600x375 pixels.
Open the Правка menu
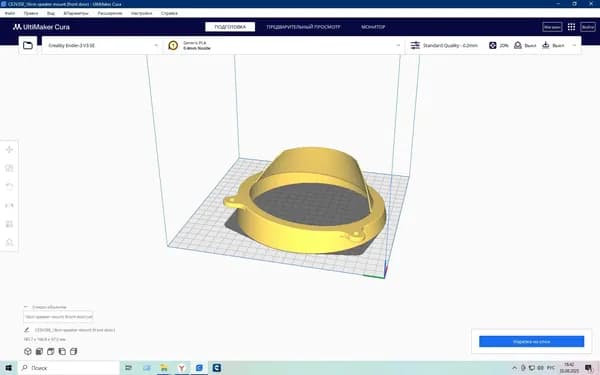point(31,13)
